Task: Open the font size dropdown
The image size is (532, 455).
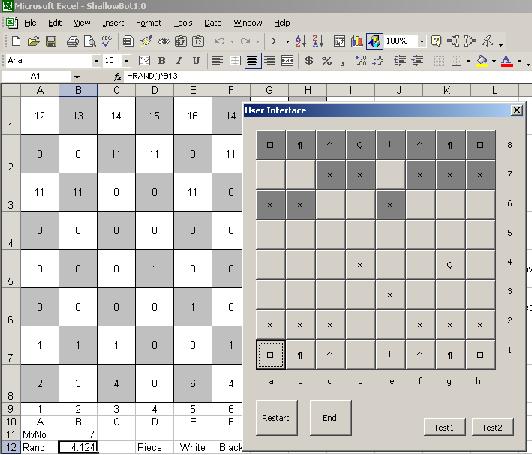Action: [x=126, y=61]
